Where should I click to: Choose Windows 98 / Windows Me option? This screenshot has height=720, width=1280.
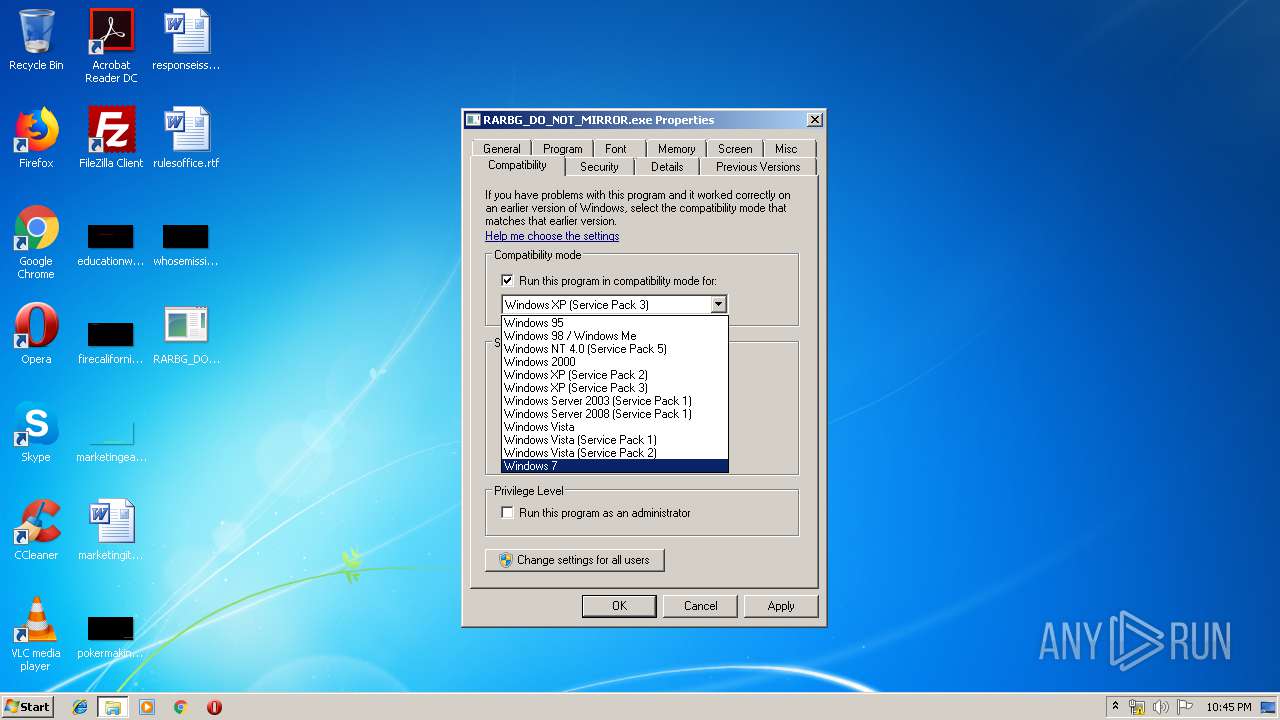click(x=614, y=336)
